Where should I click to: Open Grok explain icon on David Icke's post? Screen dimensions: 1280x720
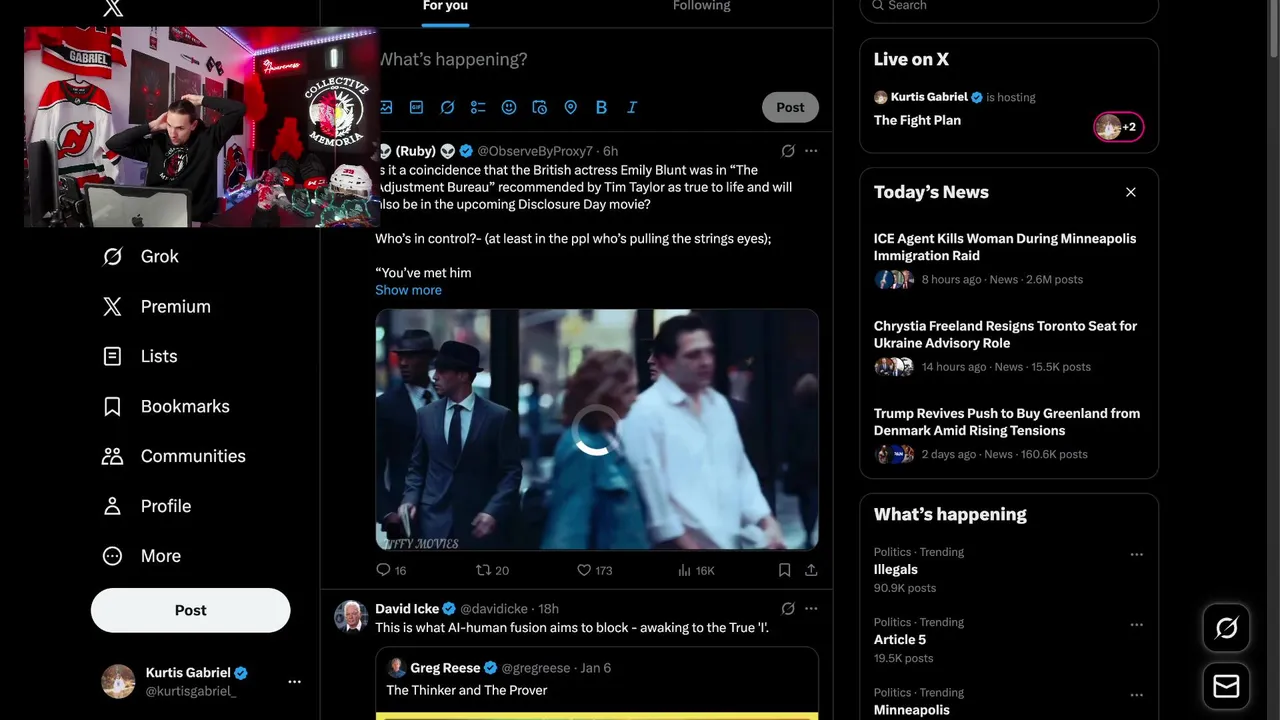click(x=788, y=608)
